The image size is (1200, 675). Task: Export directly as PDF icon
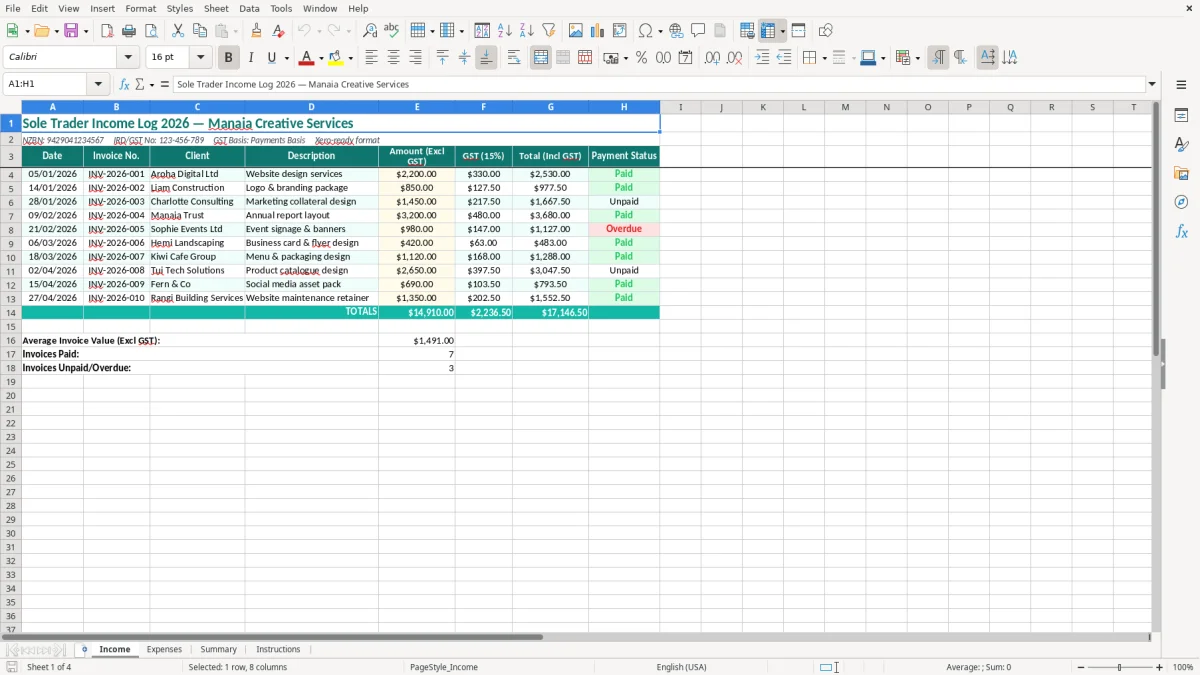coord(107,31)
